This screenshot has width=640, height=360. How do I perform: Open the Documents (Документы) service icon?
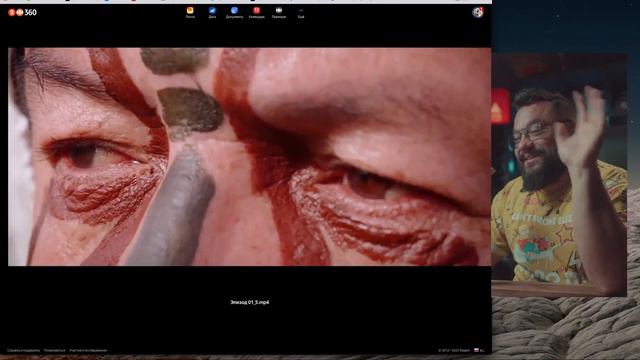[234, 13]
